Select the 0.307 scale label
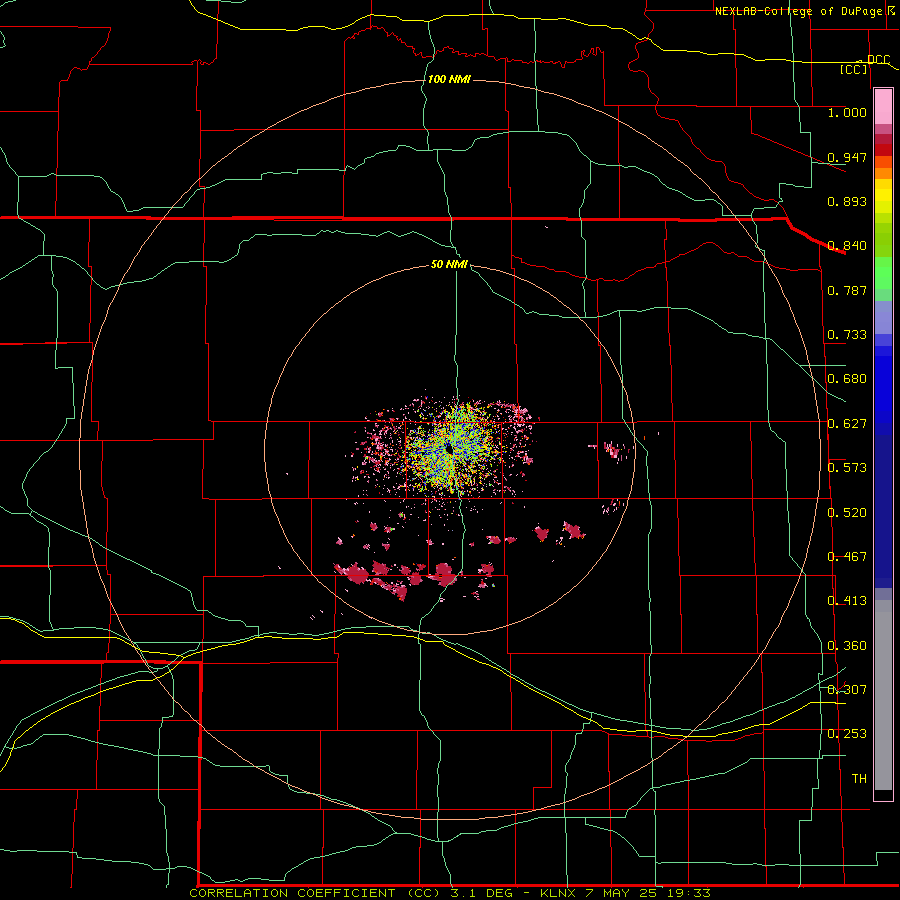The width and height of the screenshot is (900, 900). click(x=847, y=690)
